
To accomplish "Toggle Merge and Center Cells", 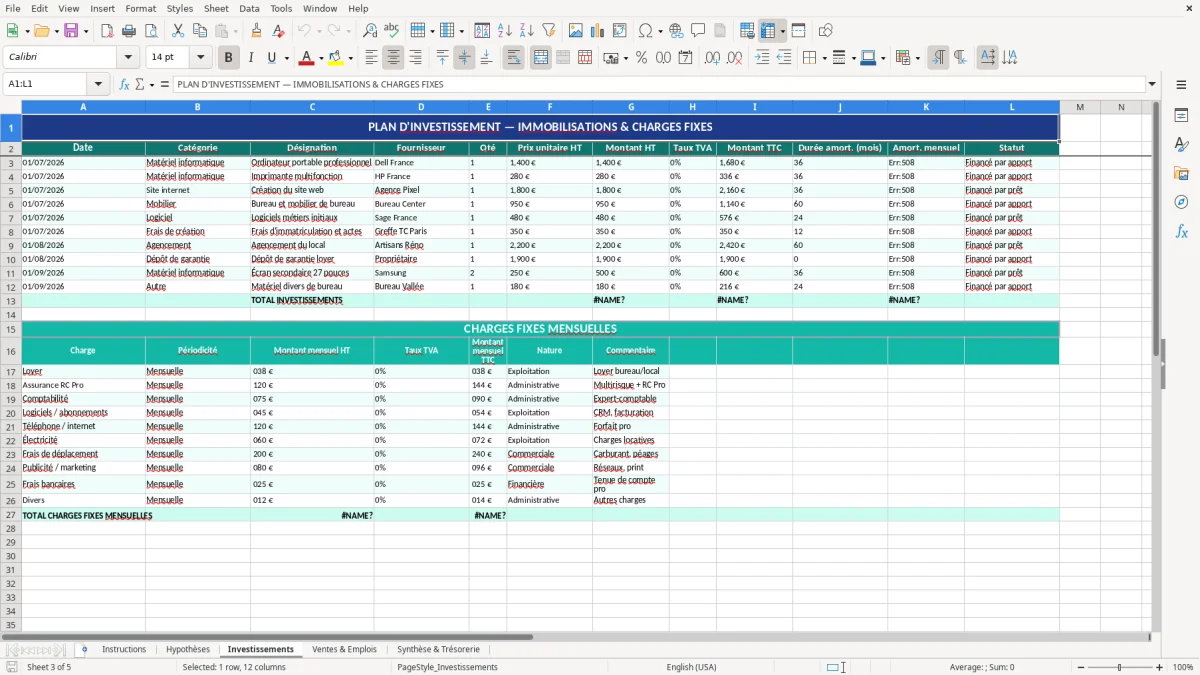I will [541, 58].
